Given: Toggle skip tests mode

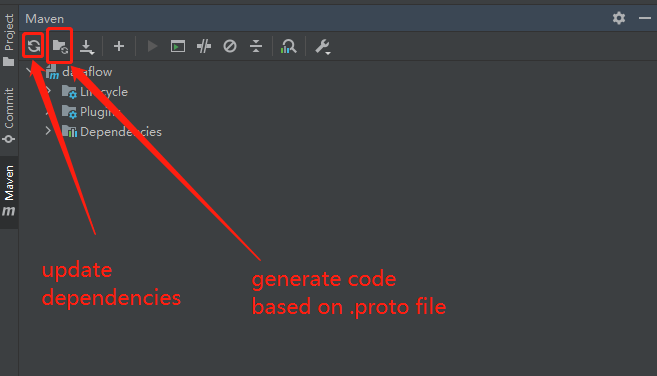Looking at the screenshot, I should (230, 46).
